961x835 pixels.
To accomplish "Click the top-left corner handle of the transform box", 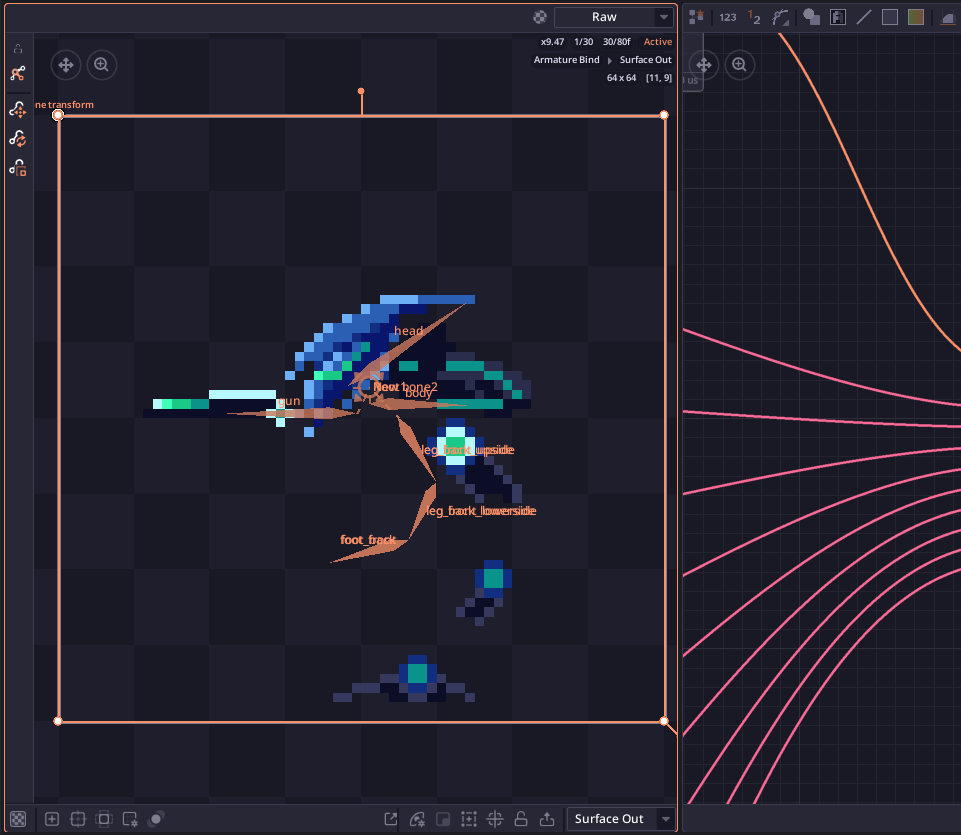I will [x=58, y=115].
